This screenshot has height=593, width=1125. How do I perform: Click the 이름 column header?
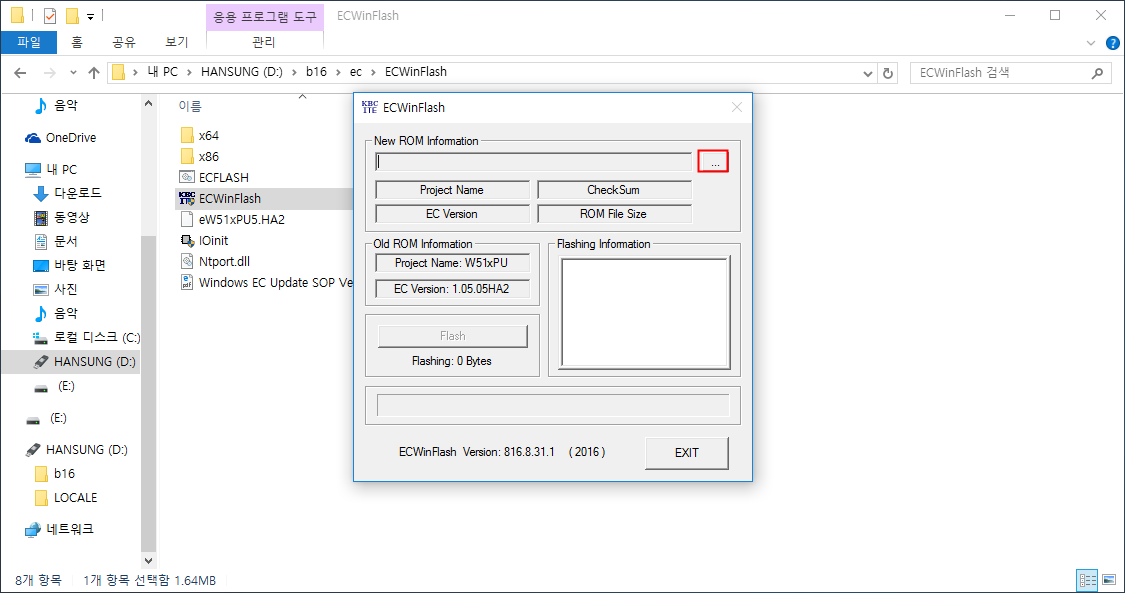[x=190, y=107]
